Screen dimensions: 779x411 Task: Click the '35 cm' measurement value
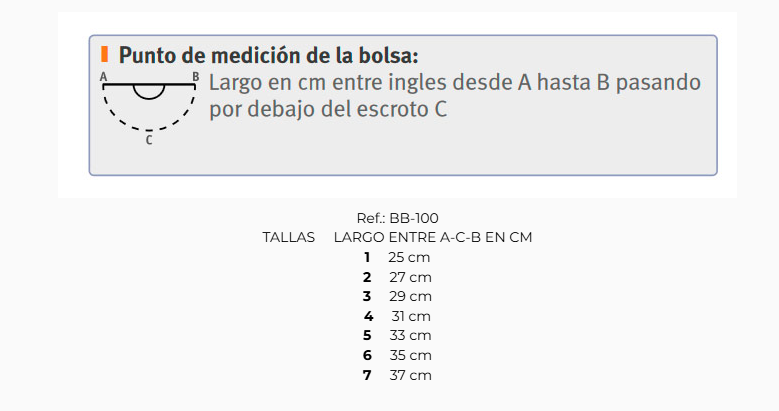click(410, 355)
